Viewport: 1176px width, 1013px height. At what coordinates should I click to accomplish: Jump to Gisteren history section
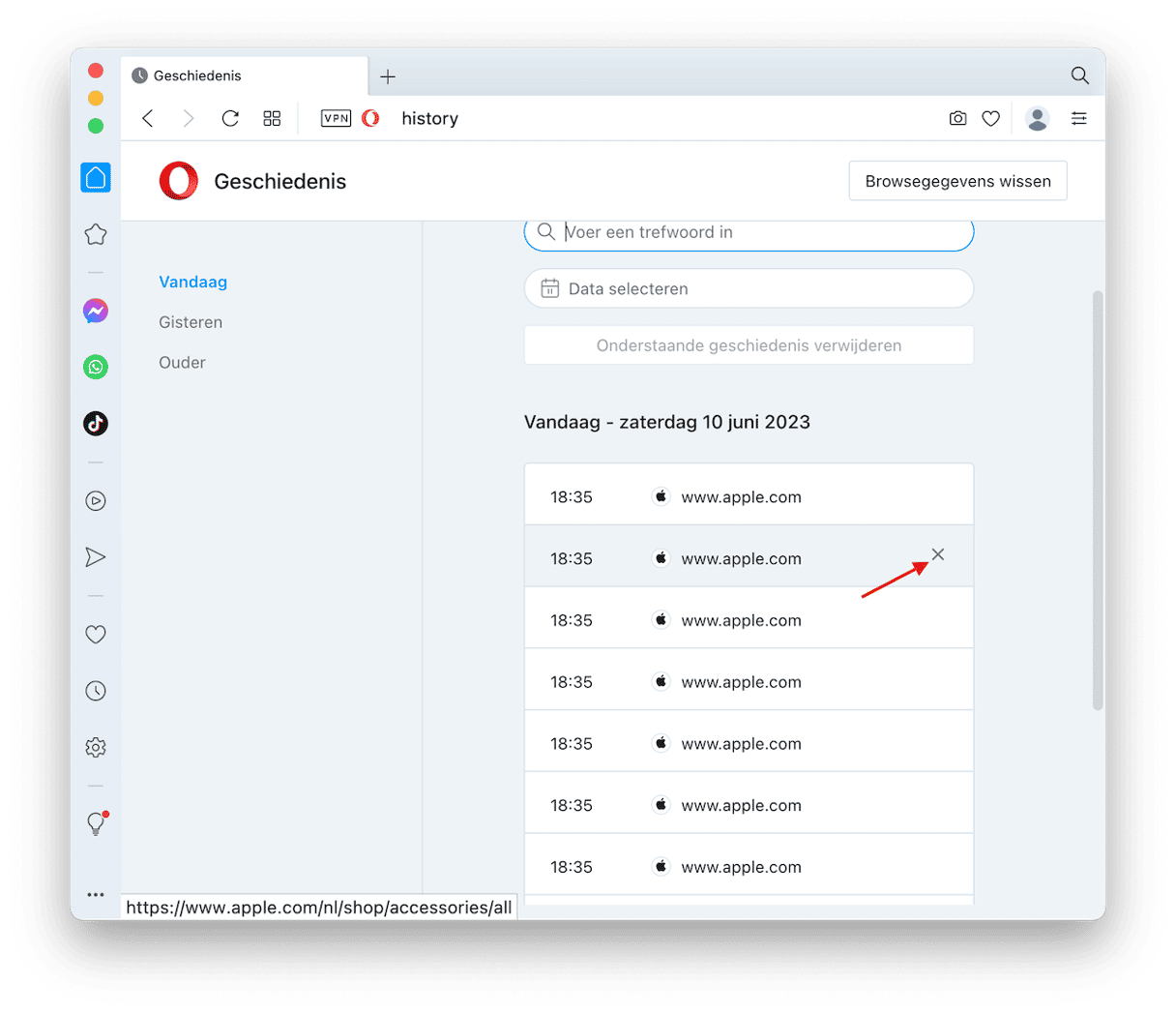point(191,322)
